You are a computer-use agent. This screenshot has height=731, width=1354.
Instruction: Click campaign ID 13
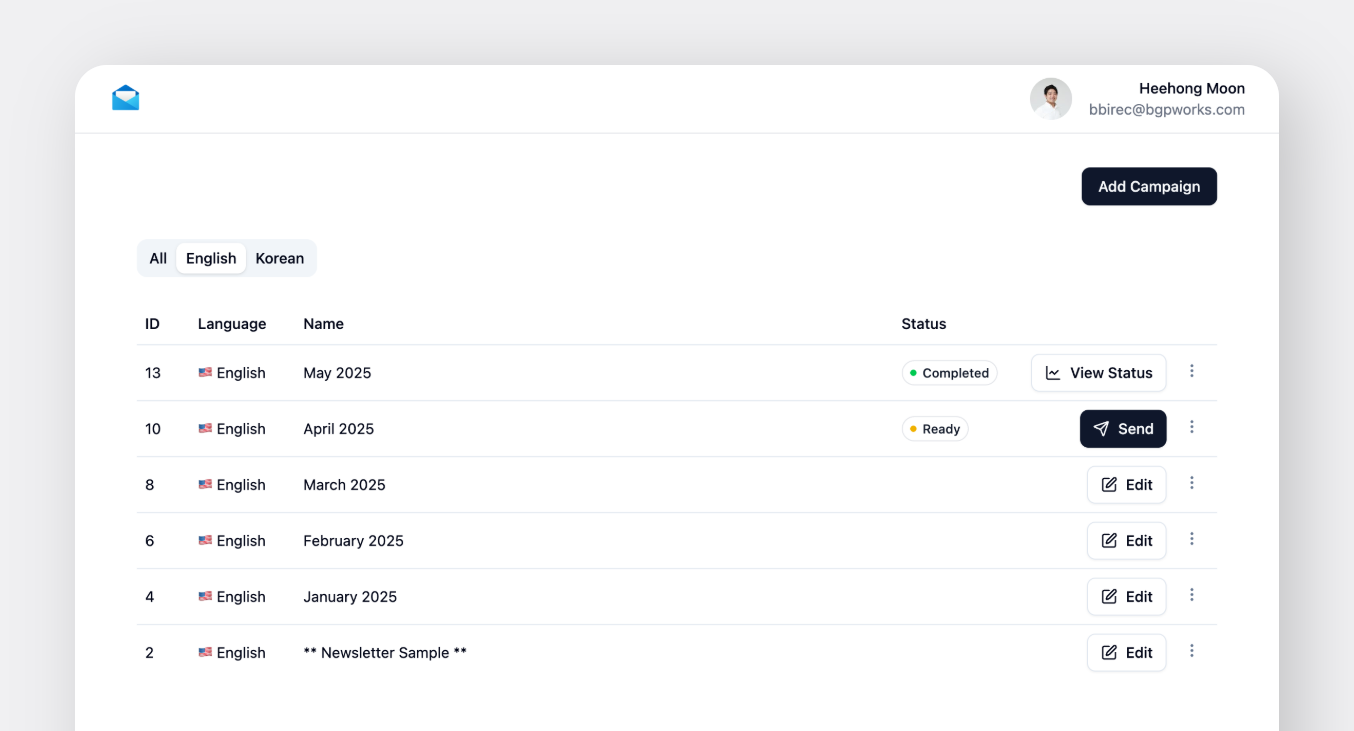pyautogui.click(x=153, y=373)
